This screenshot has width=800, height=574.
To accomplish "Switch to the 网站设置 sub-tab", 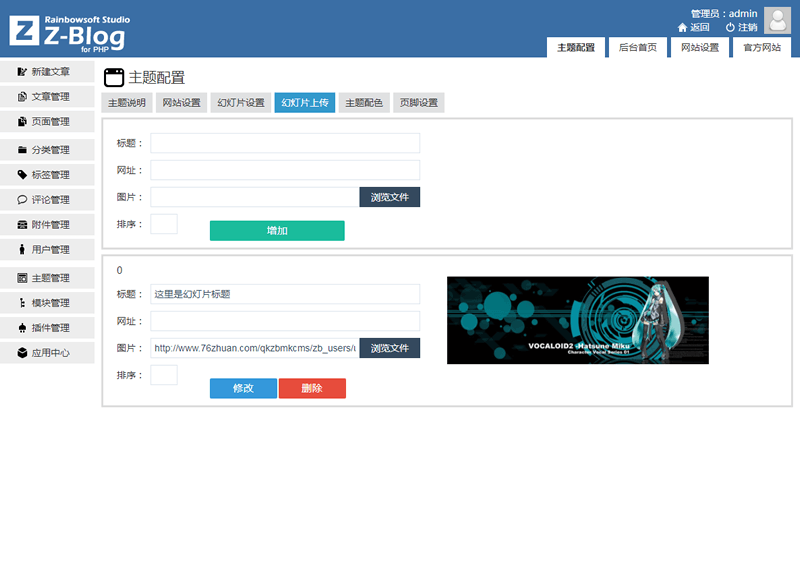I will point(182,103).
